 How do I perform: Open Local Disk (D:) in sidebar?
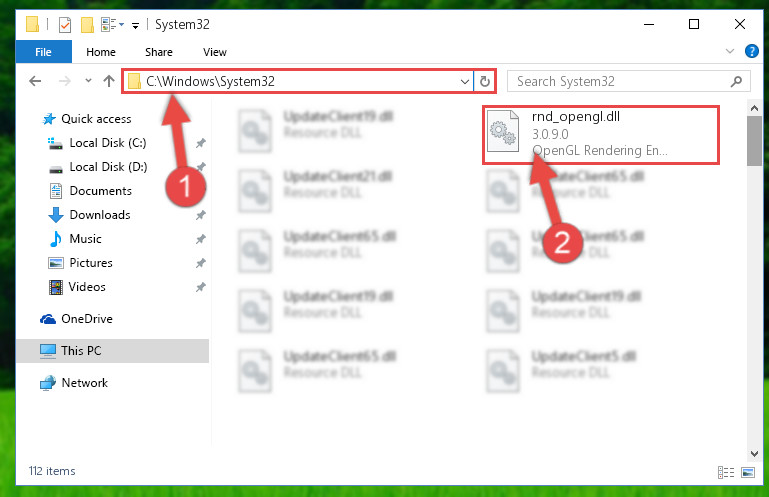pos(108,167)
